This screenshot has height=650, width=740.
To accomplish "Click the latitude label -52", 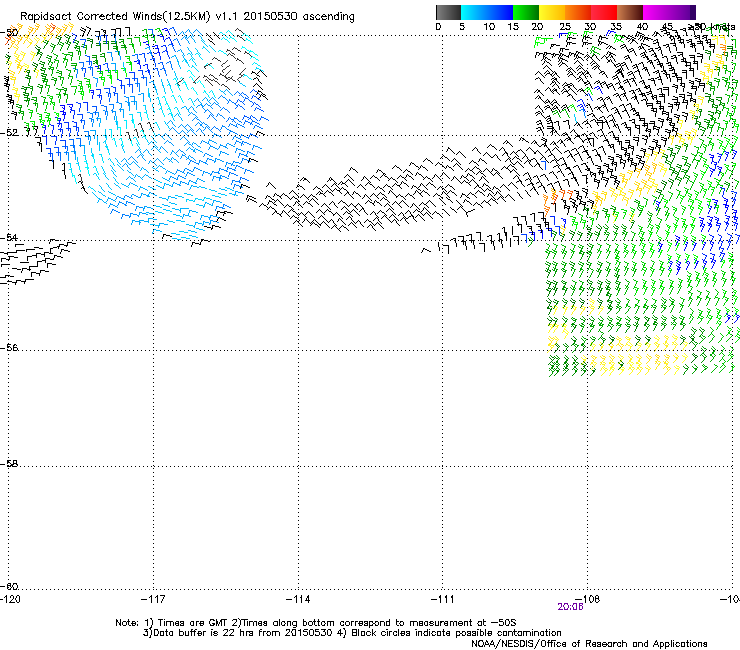I will coord(9,133).
